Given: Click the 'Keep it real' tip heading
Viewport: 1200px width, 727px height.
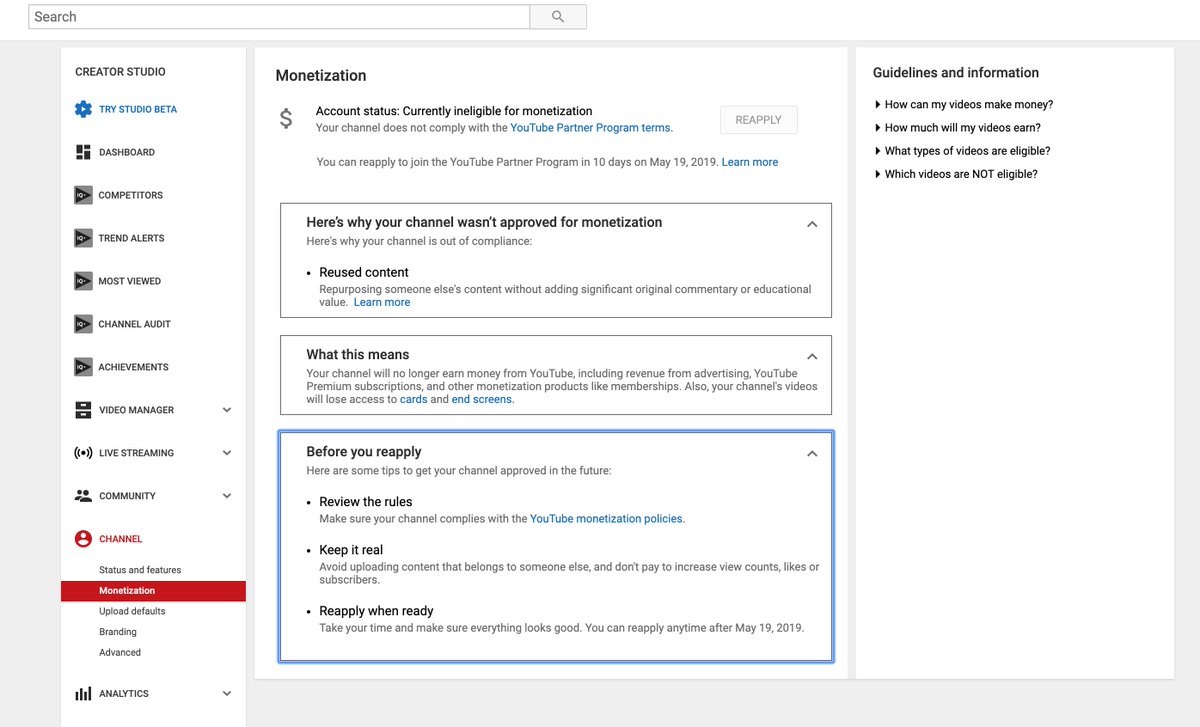Looking at the screenshot, I should pos(351,550).
